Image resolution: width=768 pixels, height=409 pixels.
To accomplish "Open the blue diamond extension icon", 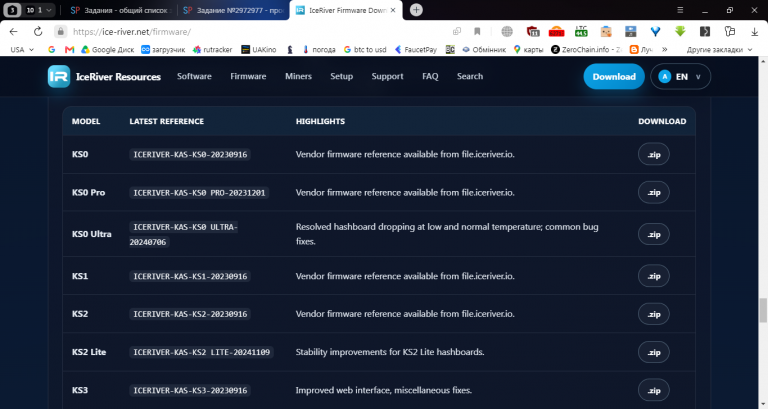I will tap(655, 31).
